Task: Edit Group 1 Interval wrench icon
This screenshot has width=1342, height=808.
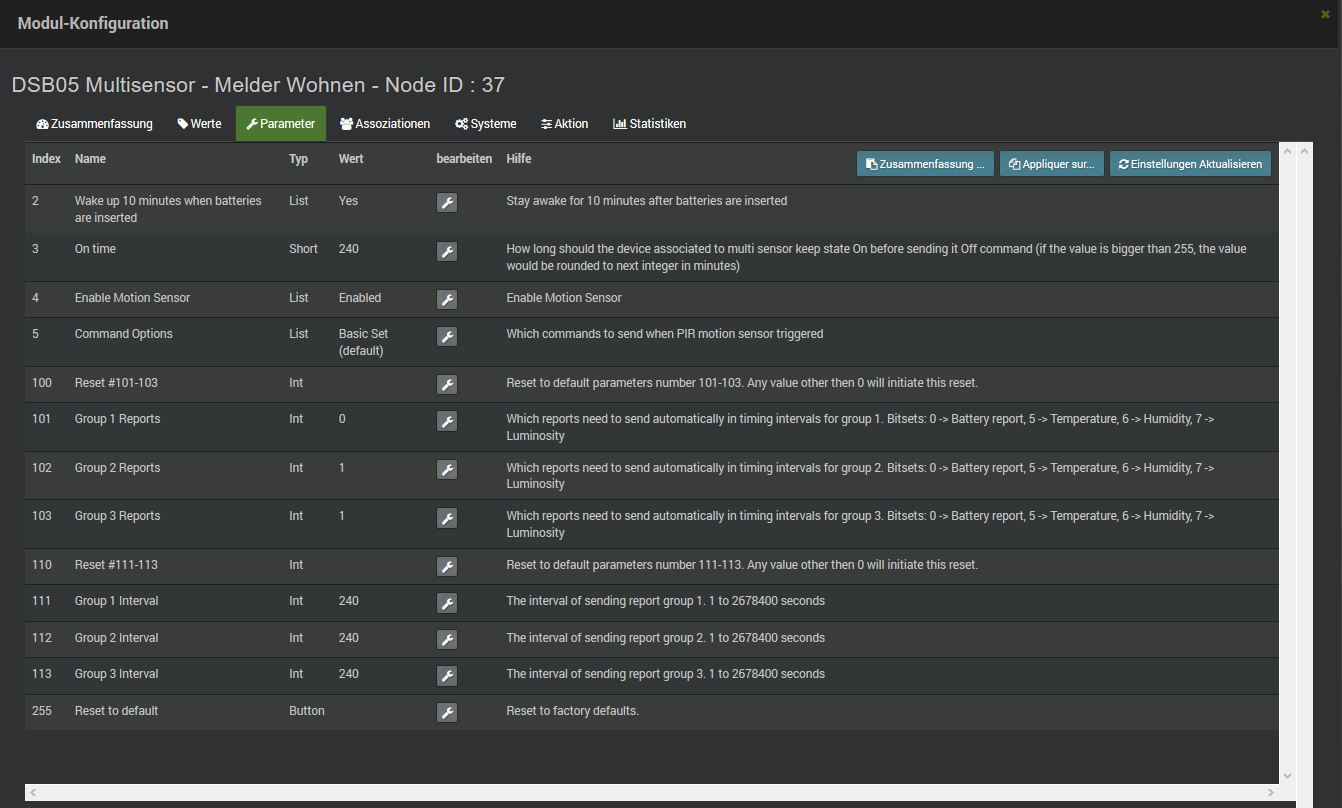Action: [x=447, y=603]
